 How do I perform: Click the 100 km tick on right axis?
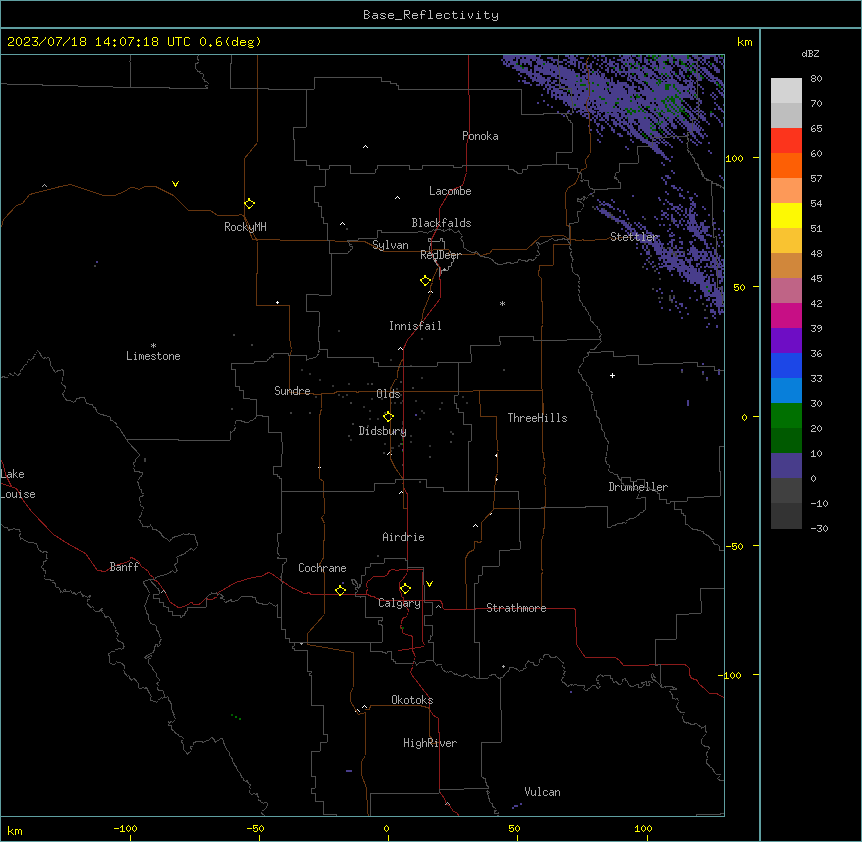[734, 158]
